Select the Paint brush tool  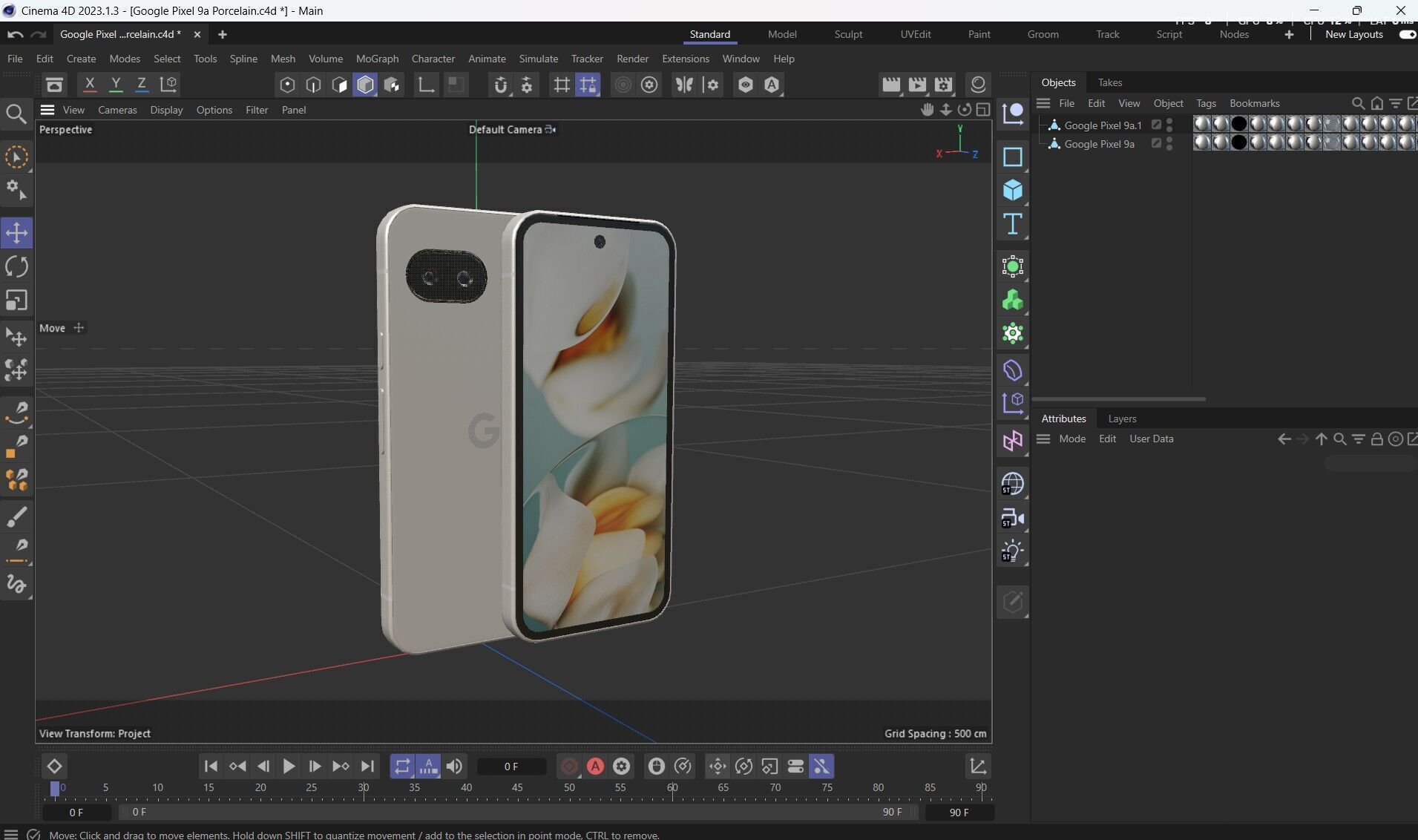click(x=16, y=516)
